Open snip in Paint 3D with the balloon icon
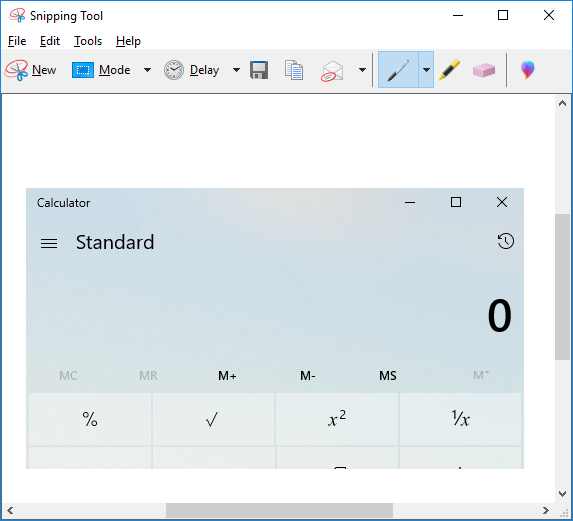The image size is (573, 521). (x=527, y=70)
